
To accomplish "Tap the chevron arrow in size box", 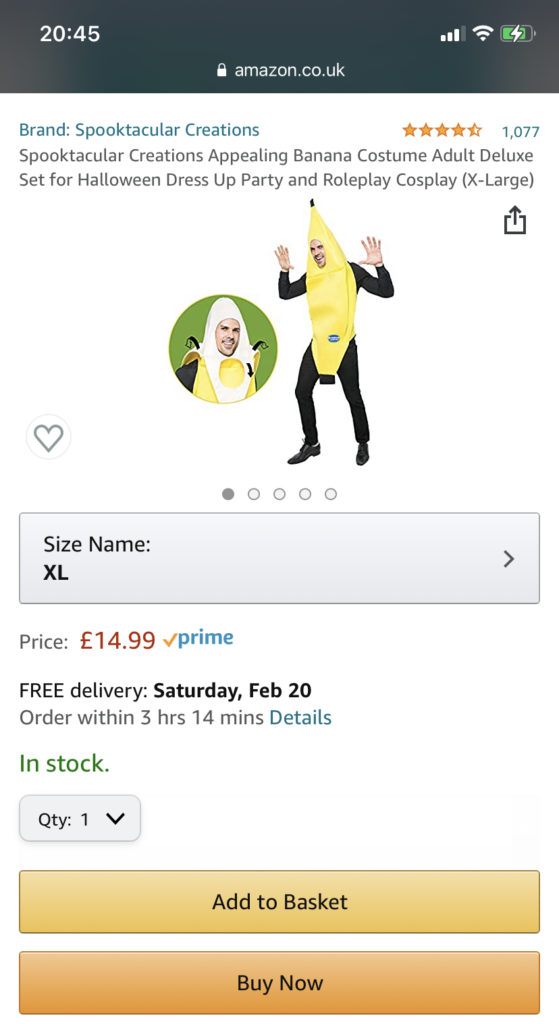I will [x=509, y=558].
